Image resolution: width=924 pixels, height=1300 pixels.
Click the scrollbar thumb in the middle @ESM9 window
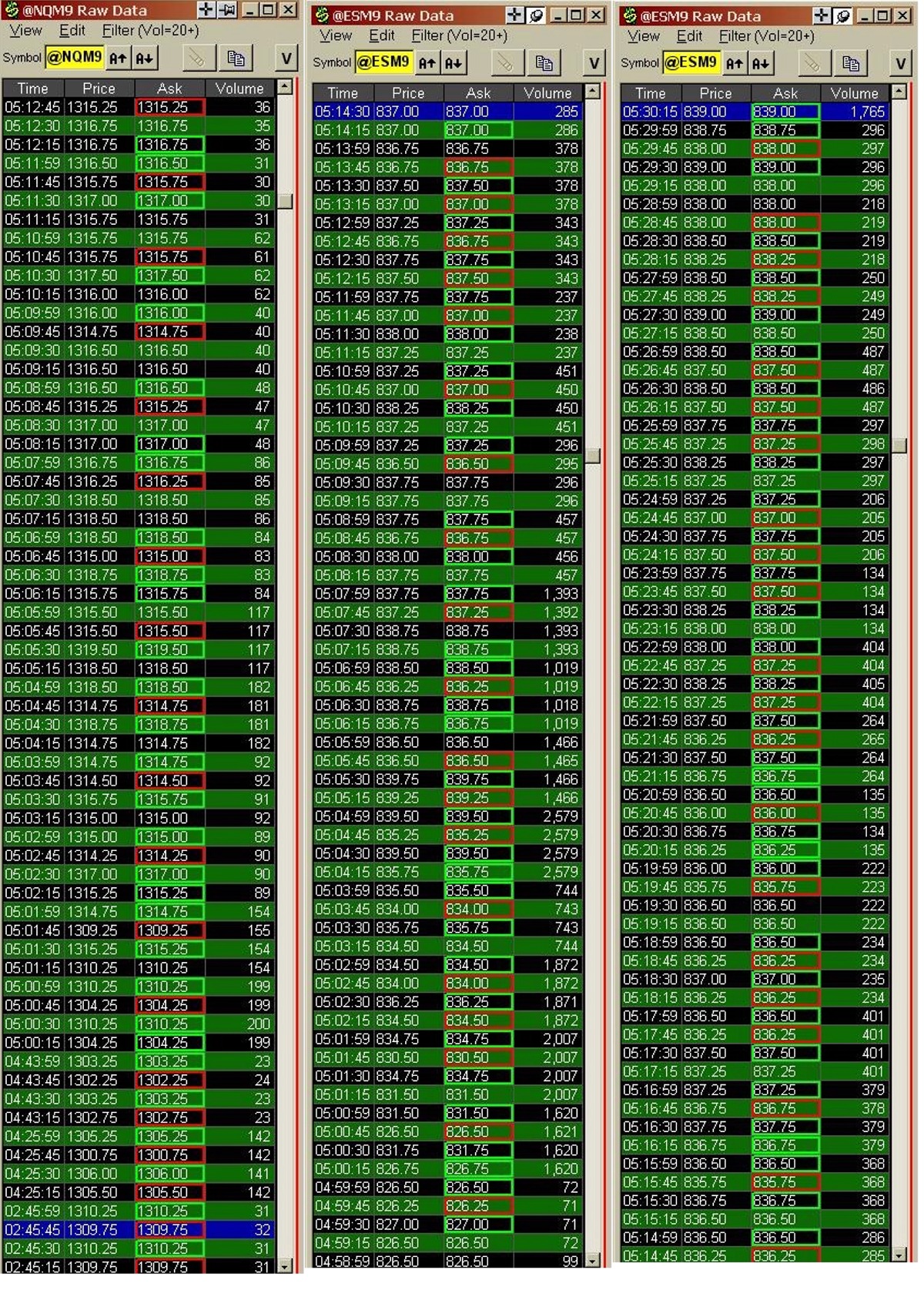(x=593, y=455)
